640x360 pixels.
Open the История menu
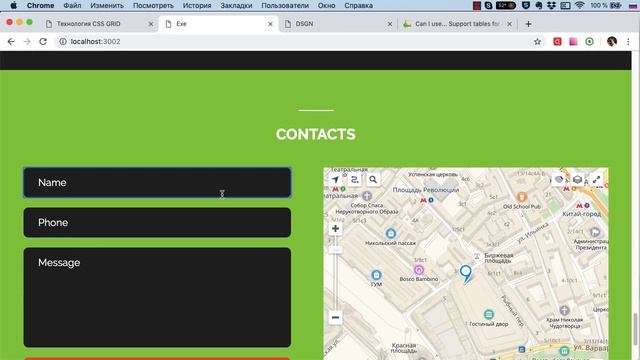pos(197,6)
